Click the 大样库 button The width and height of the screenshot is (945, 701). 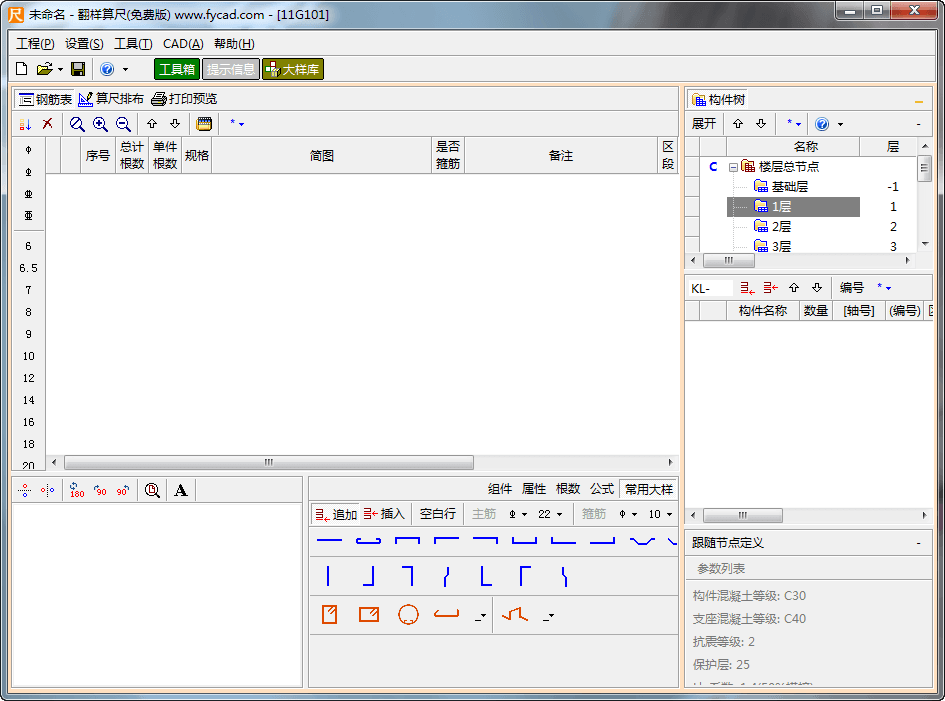pos(293,69)
